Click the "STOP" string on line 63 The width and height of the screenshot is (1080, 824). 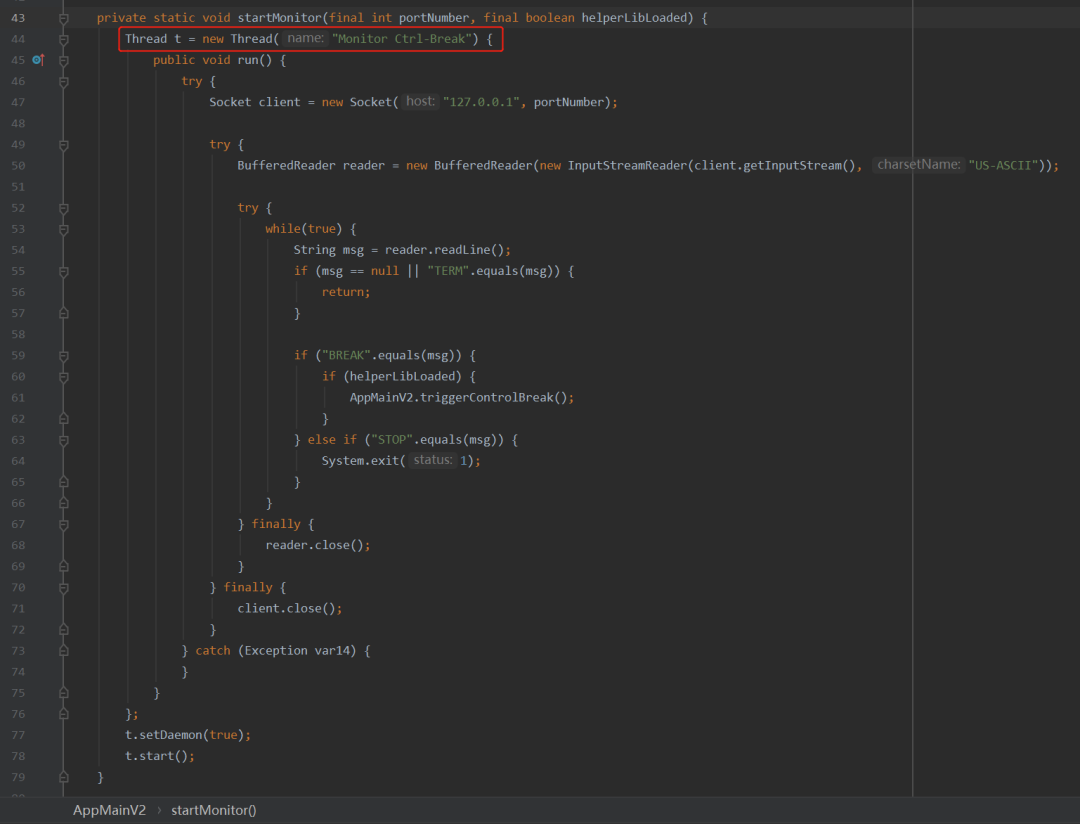pyautogui.click(x=392, y=440)
